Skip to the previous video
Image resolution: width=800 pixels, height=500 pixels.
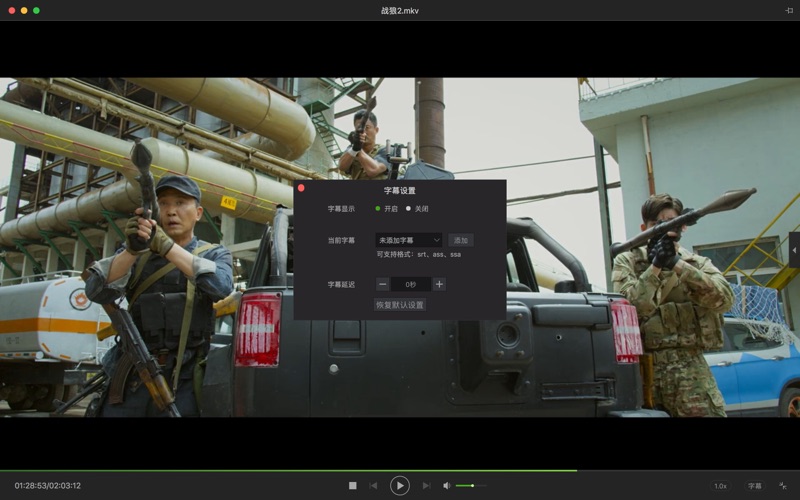coord(373,486)
